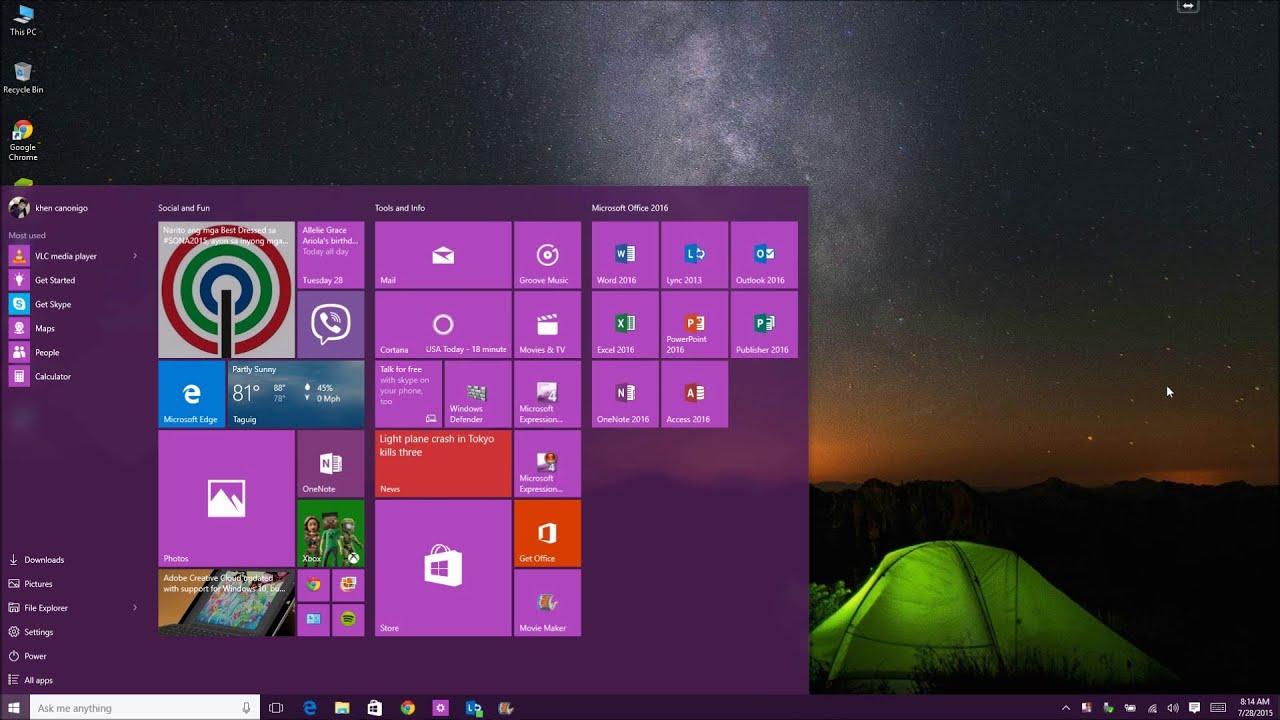This screenshot has height=720, width=1280.
Task: Open the Google Chrome small tile
Action: pos(313,585)
